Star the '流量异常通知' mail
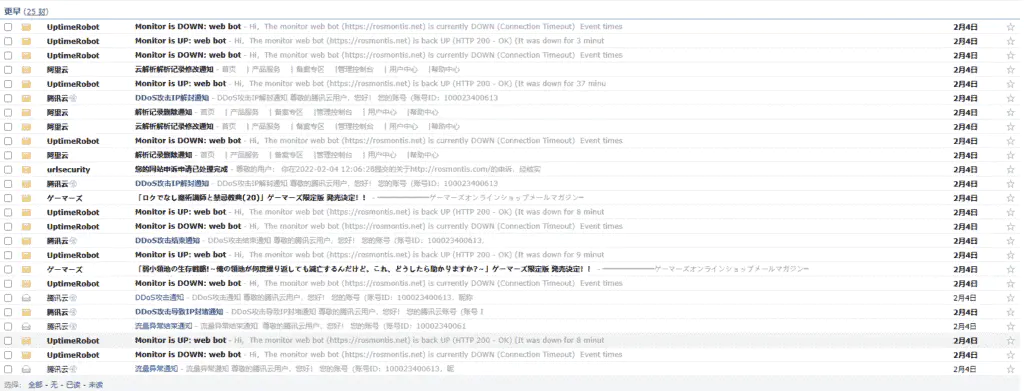Image resolution: width=1024 pixels, height=391 pixels. click(x=1010, y=369)
